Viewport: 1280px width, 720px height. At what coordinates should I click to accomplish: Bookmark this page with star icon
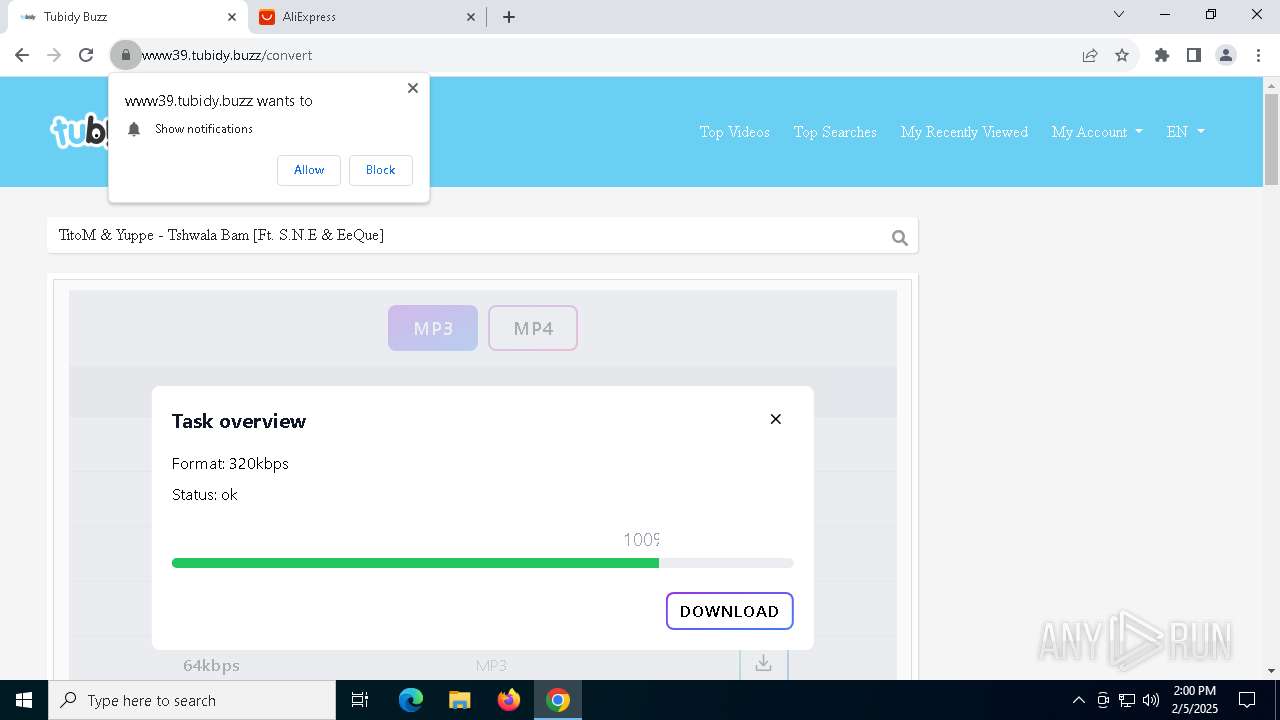click(1122, 55)
